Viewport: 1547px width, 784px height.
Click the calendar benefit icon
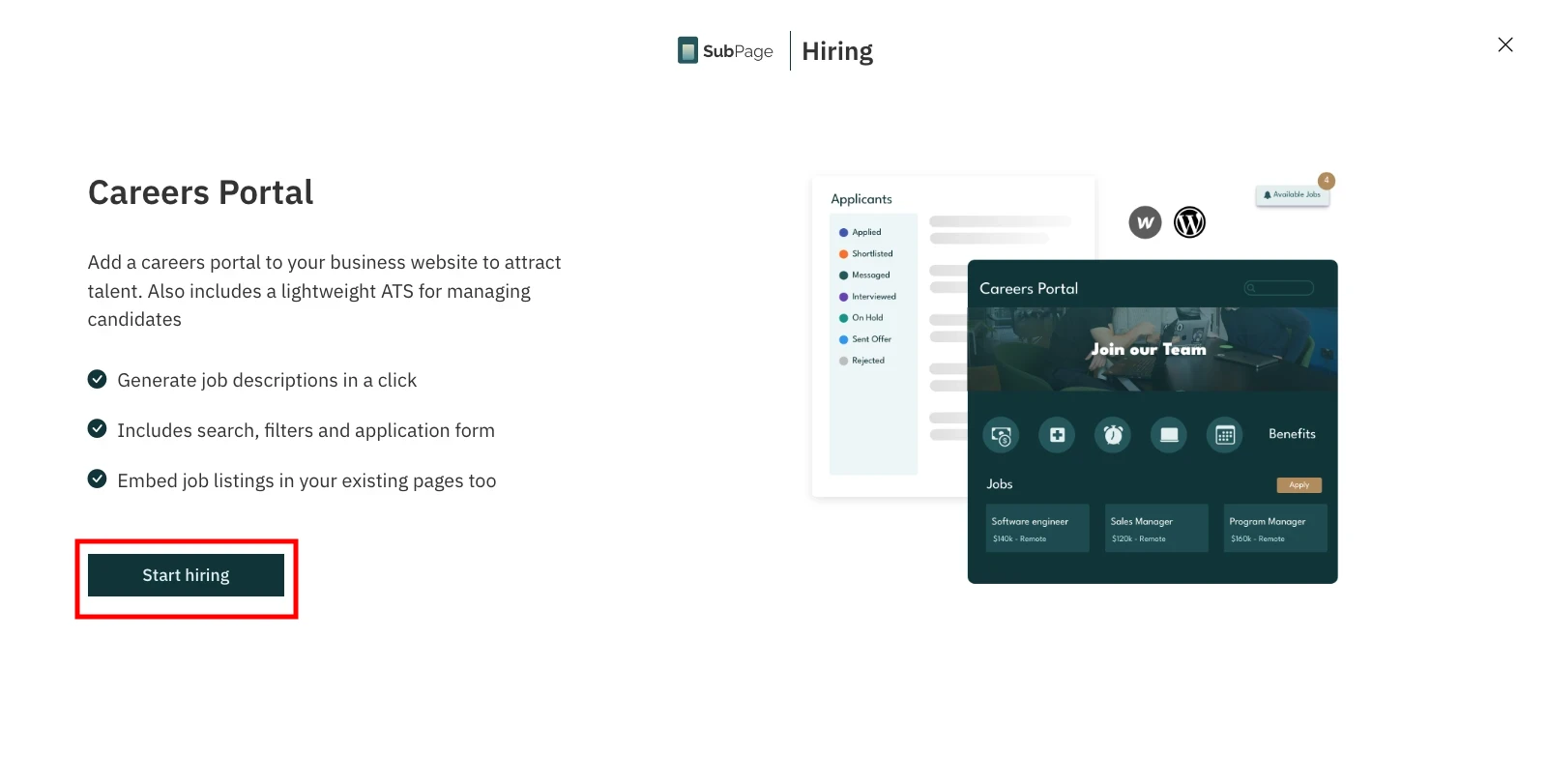[x=1225, y=435]
